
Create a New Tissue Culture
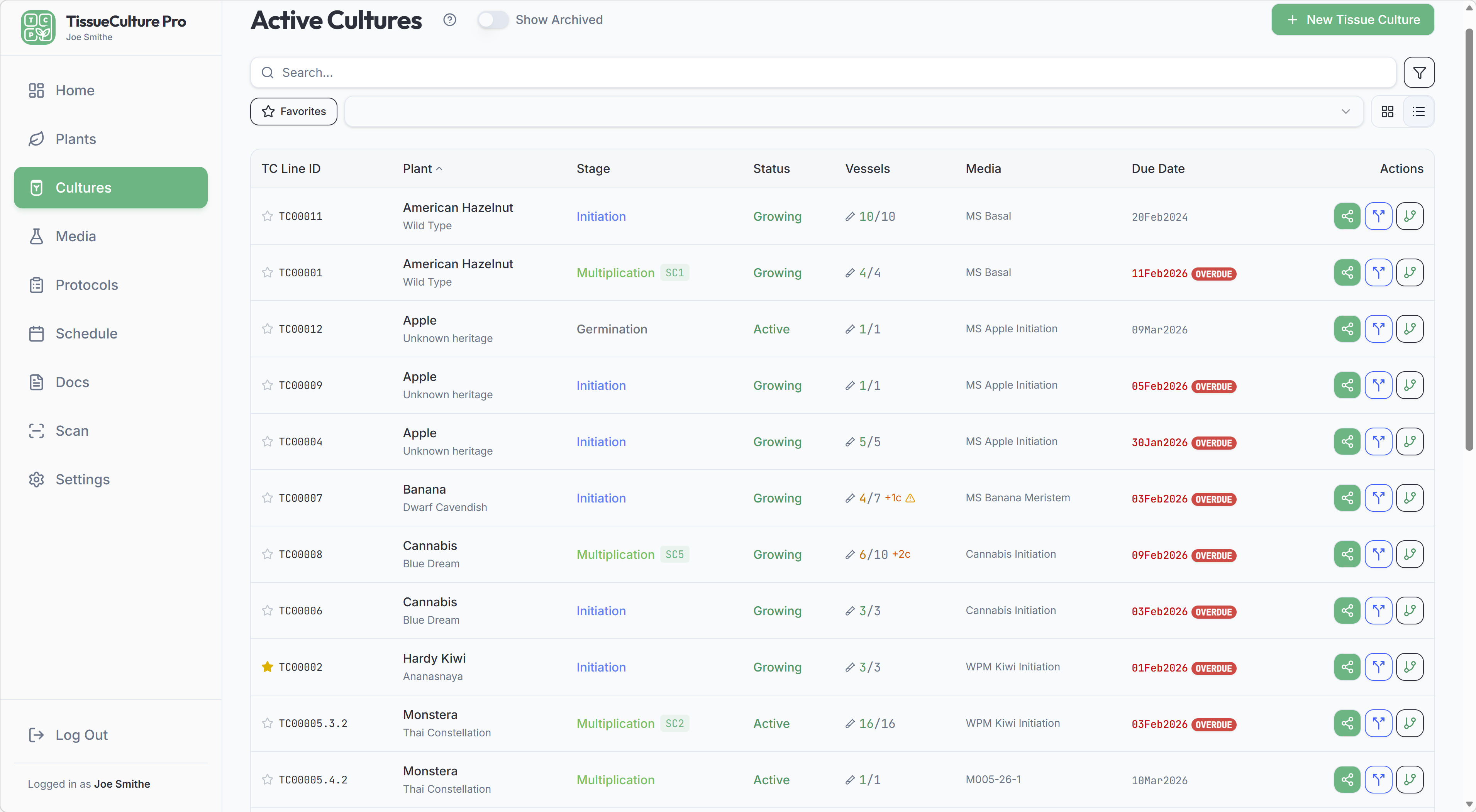point(1352,19)
